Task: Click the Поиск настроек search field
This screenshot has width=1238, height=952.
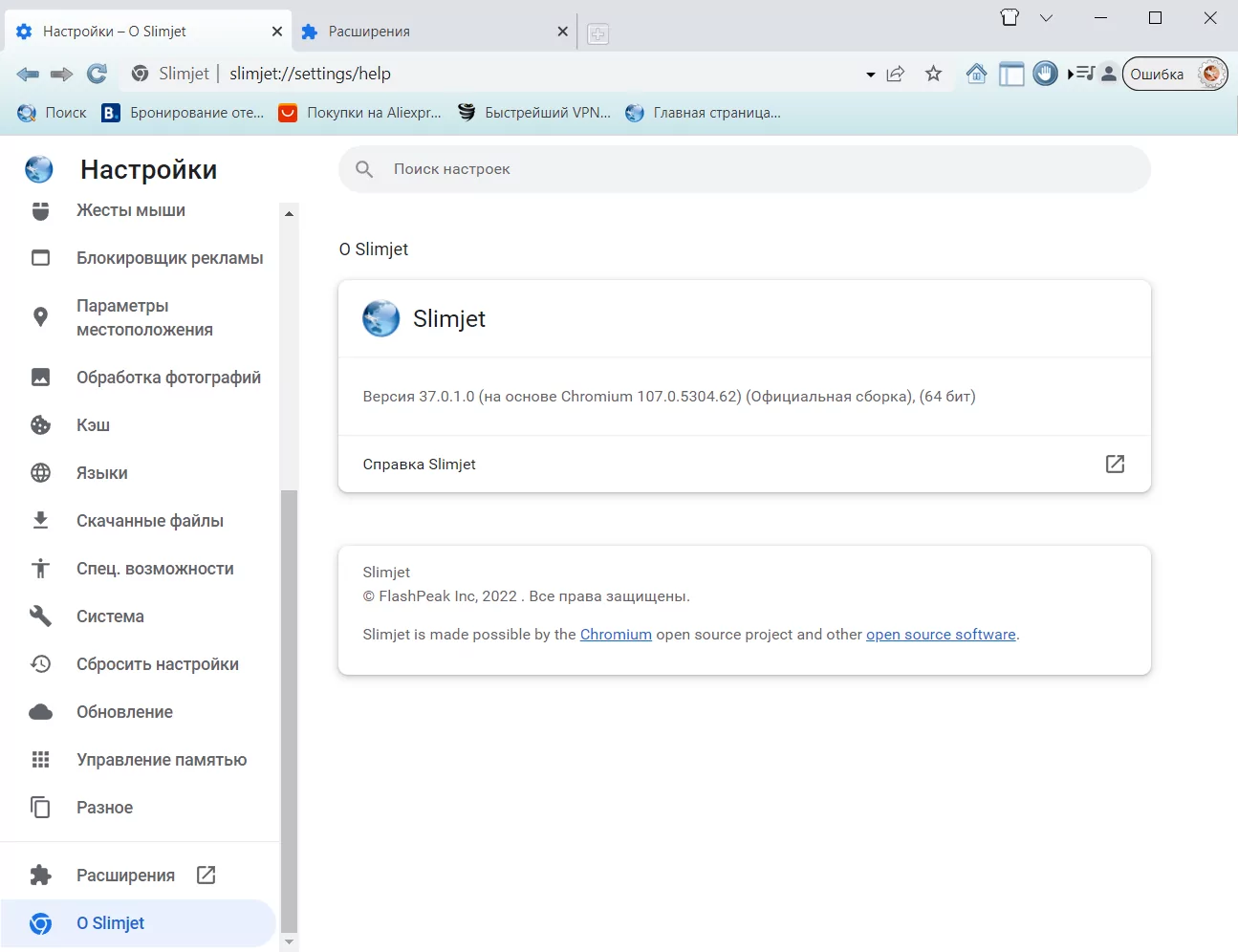Action: (744, 169)
